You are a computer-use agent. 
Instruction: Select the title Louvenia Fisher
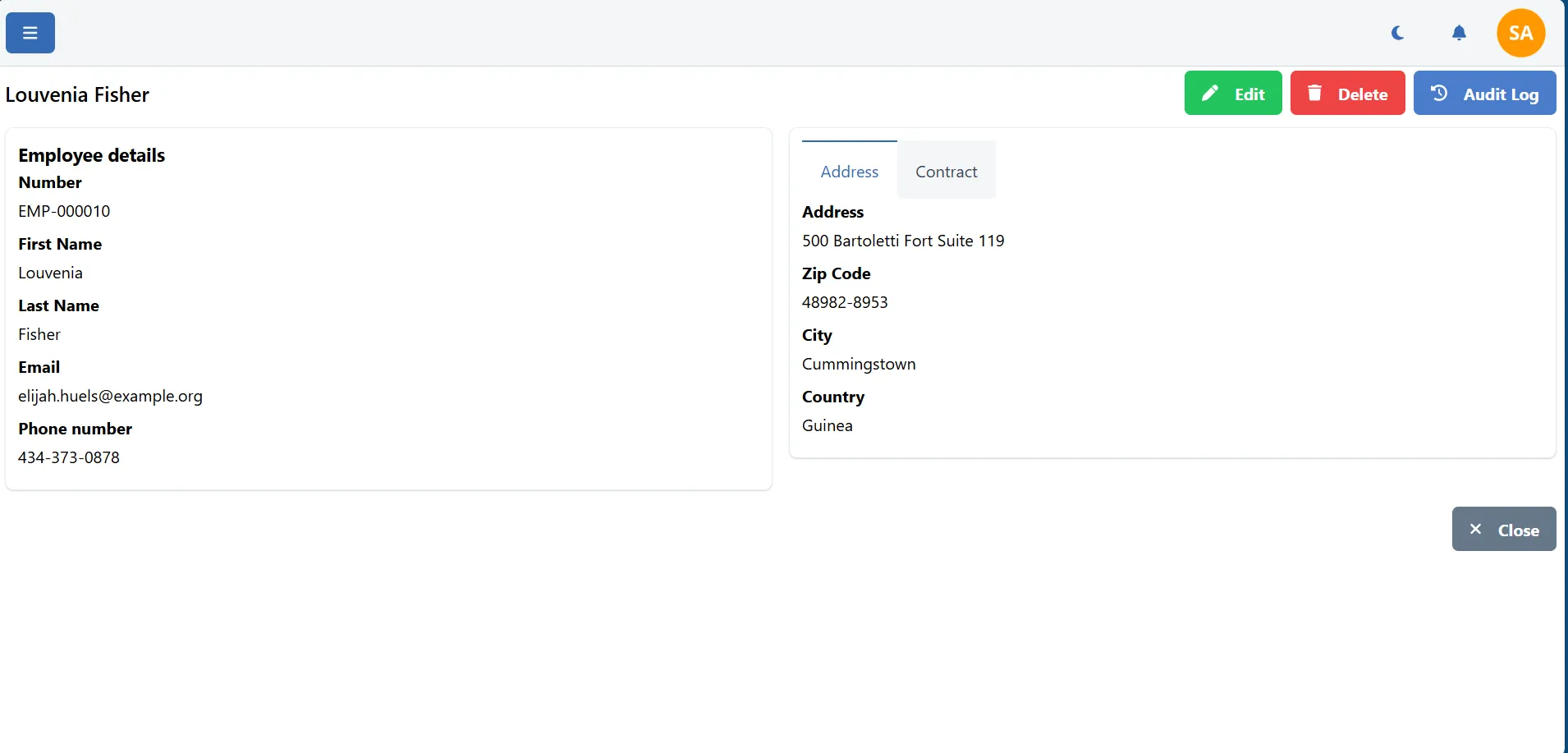click(77, 94)
